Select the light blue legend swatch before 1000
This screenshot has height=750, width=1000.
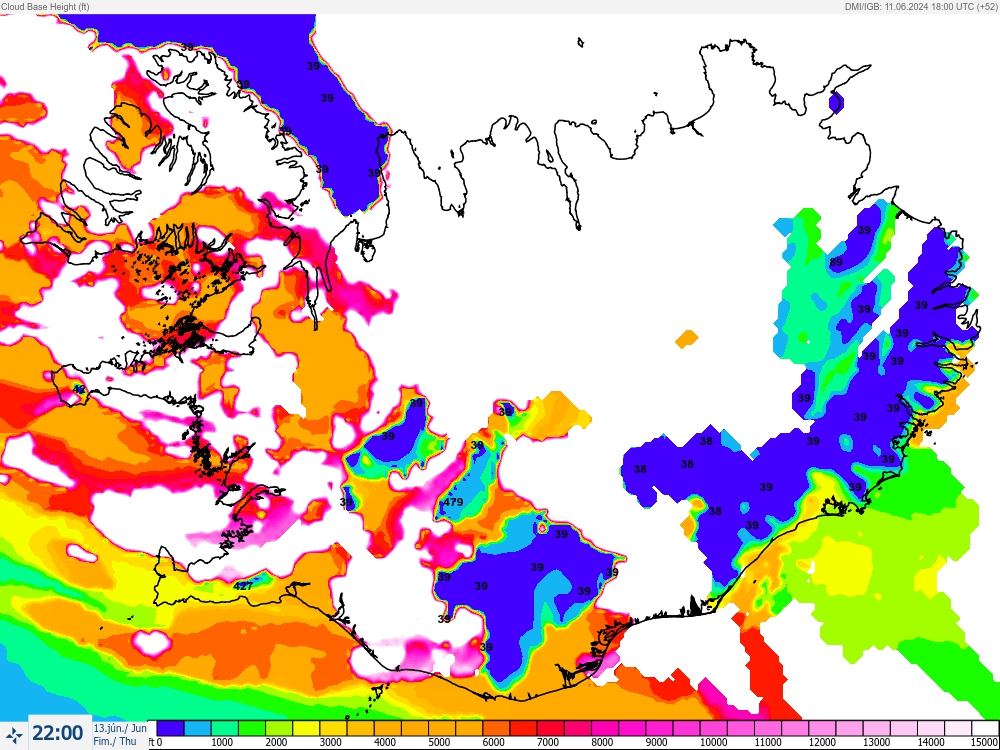(198, 728)
